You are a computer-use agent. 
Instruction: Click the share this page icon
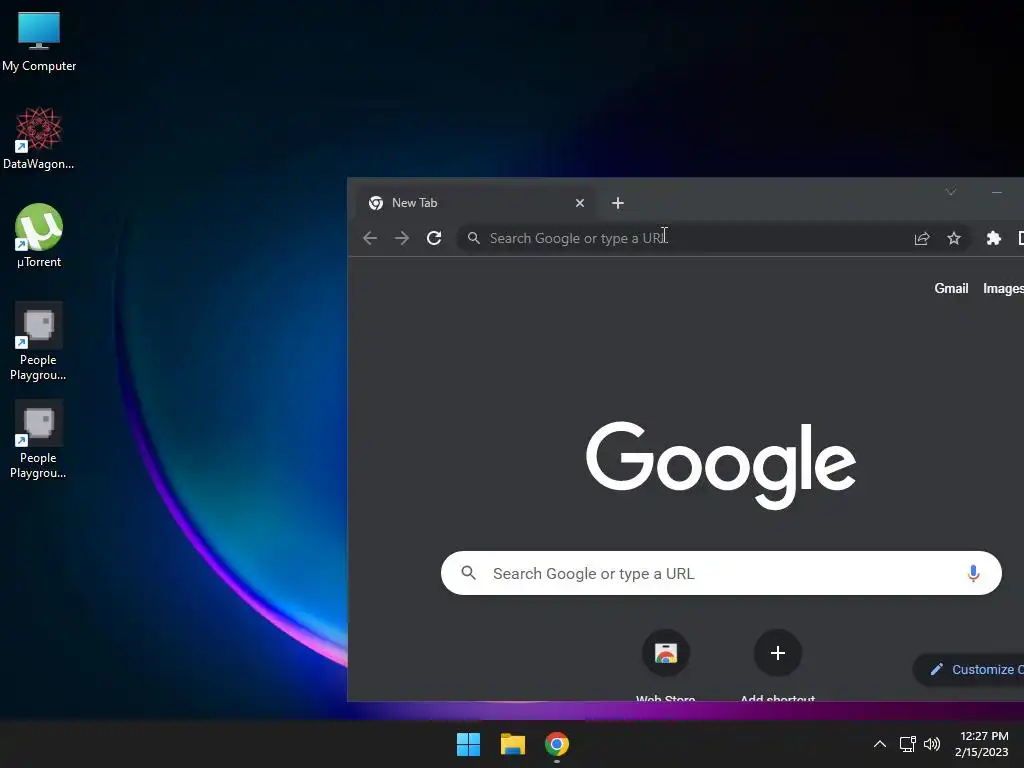pos(921,238)
